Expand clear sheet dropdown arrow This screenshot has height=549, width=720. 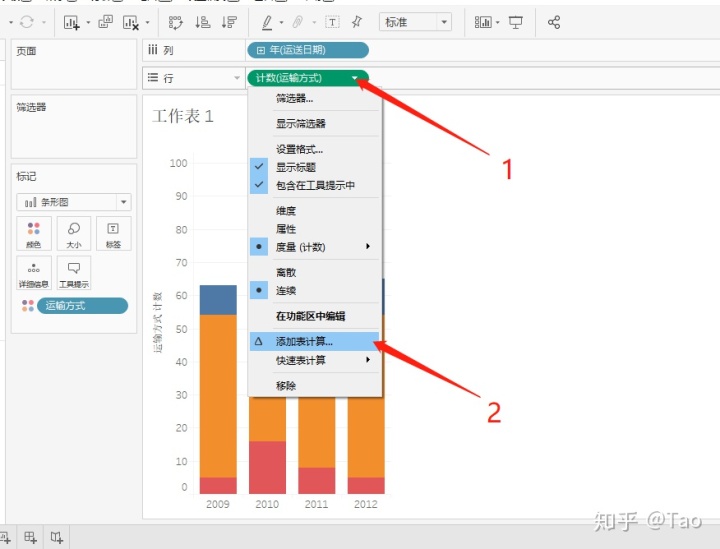(147, 22)
